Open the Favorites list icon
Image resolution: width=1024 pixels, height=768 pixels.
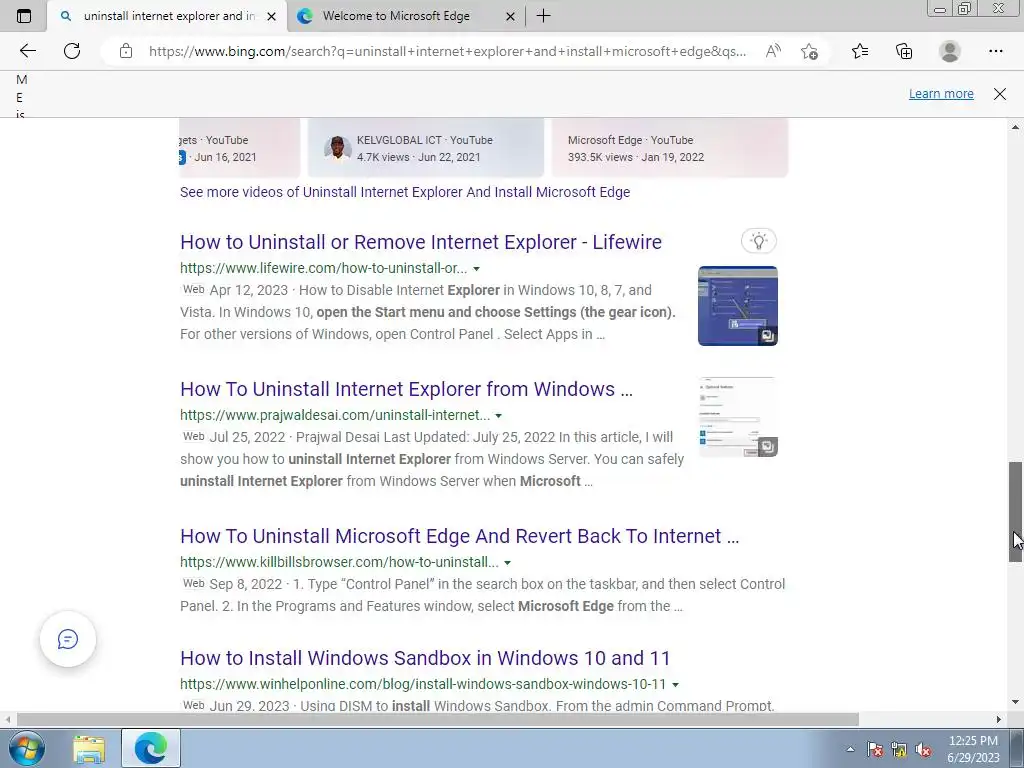[x=860, y=51]
